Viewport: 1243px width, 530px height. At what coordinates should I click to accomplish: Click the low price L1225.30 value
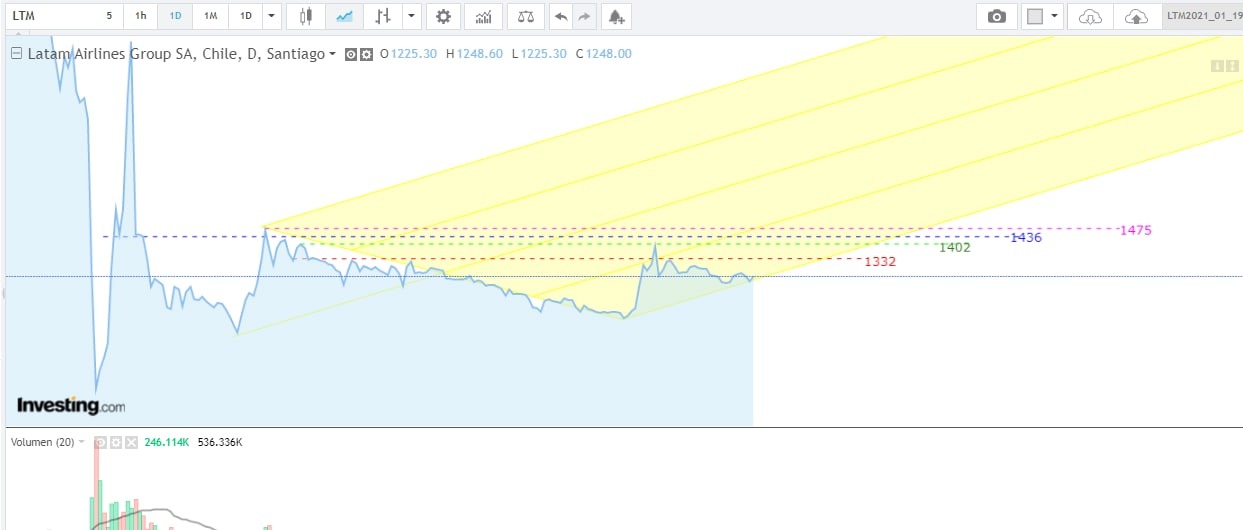coord(539,54)
